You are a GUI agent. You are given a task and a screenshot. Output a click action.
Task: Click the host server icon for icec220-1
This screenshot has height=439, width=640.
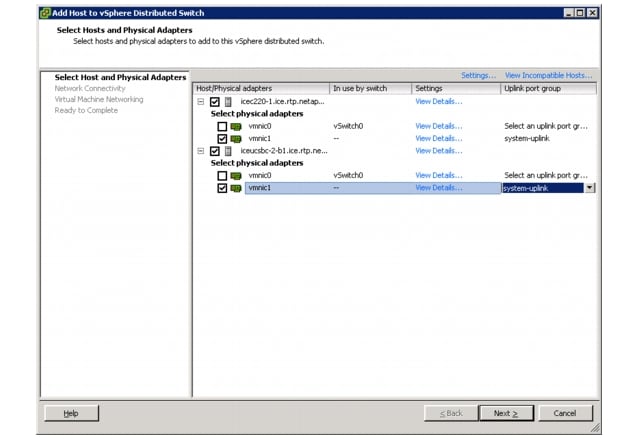pyautogui.click(x=228, y=102)
